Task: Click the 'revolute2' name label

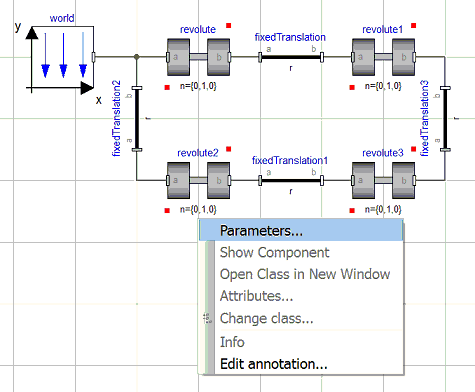Action: click(198, 153)
